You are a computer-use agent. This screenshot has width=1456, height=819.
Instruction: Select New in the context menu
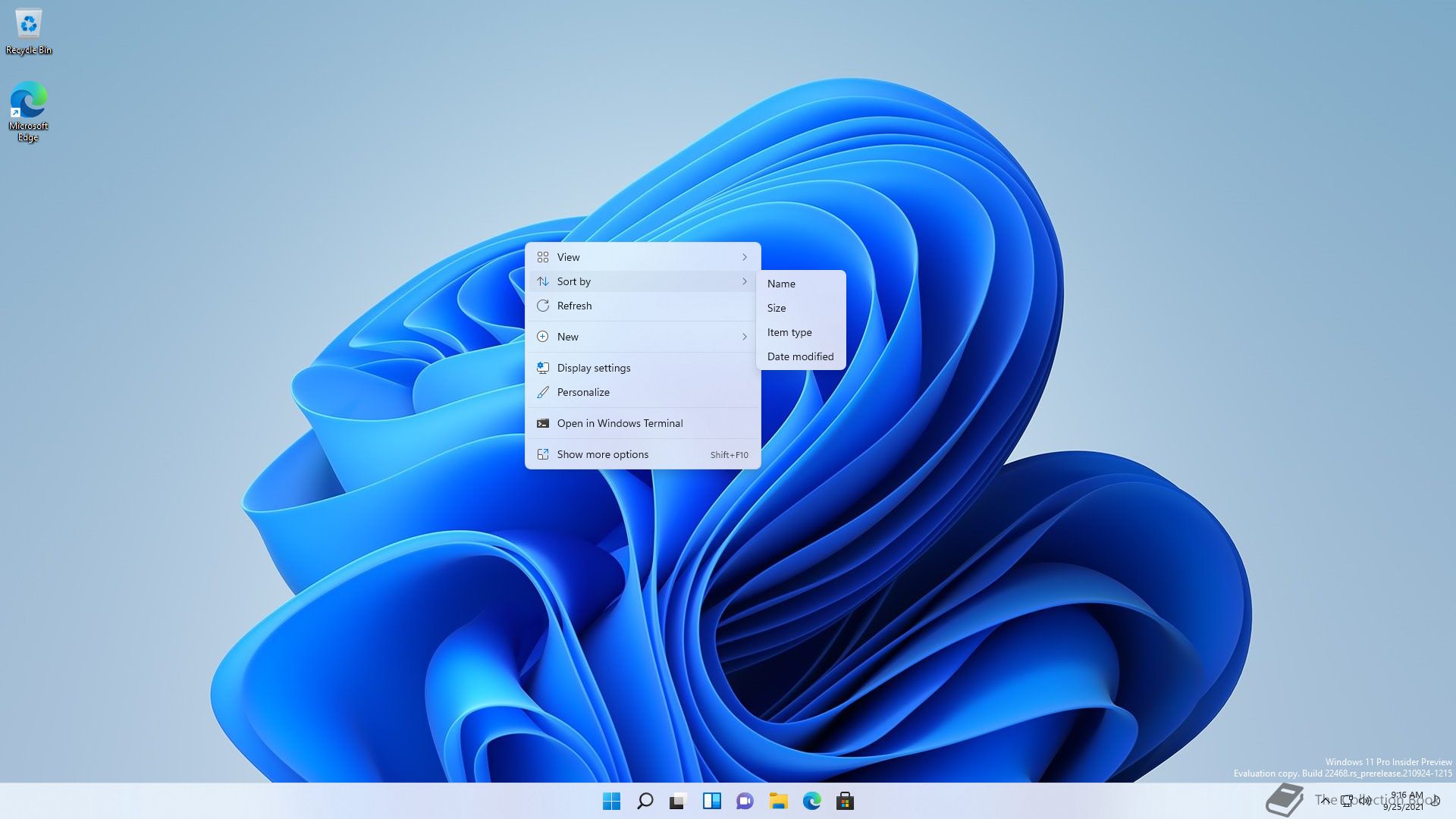pyautogui.click(x=643, y=337)
